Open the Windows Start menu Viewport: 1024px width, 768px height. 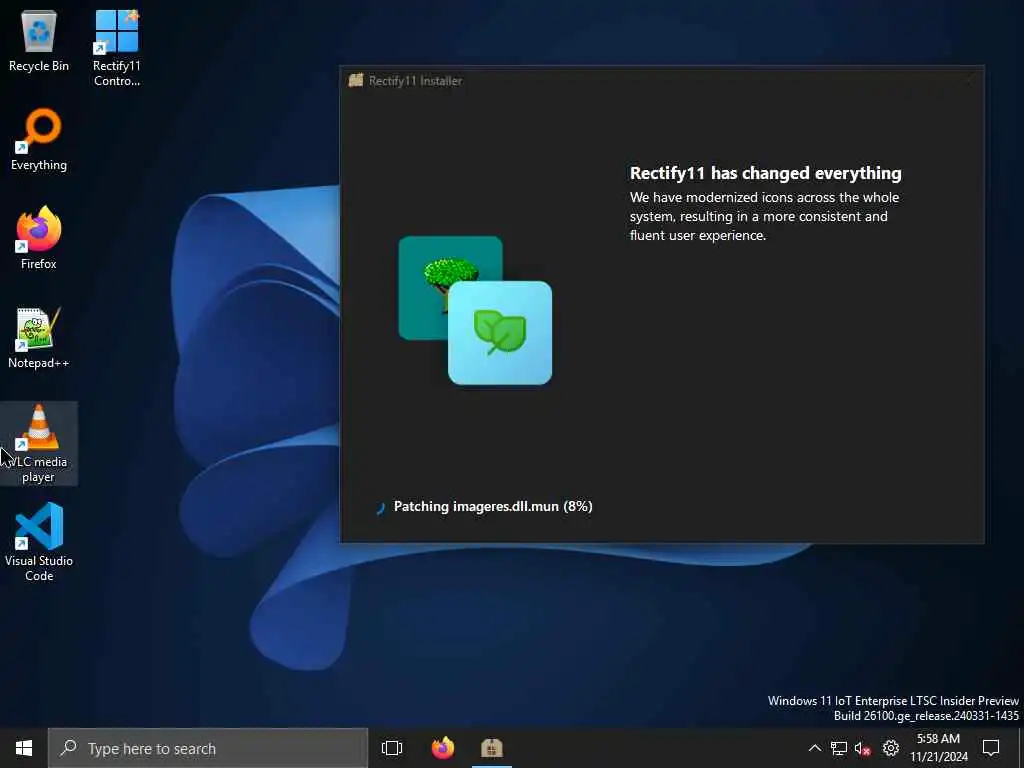click(24, 748)
